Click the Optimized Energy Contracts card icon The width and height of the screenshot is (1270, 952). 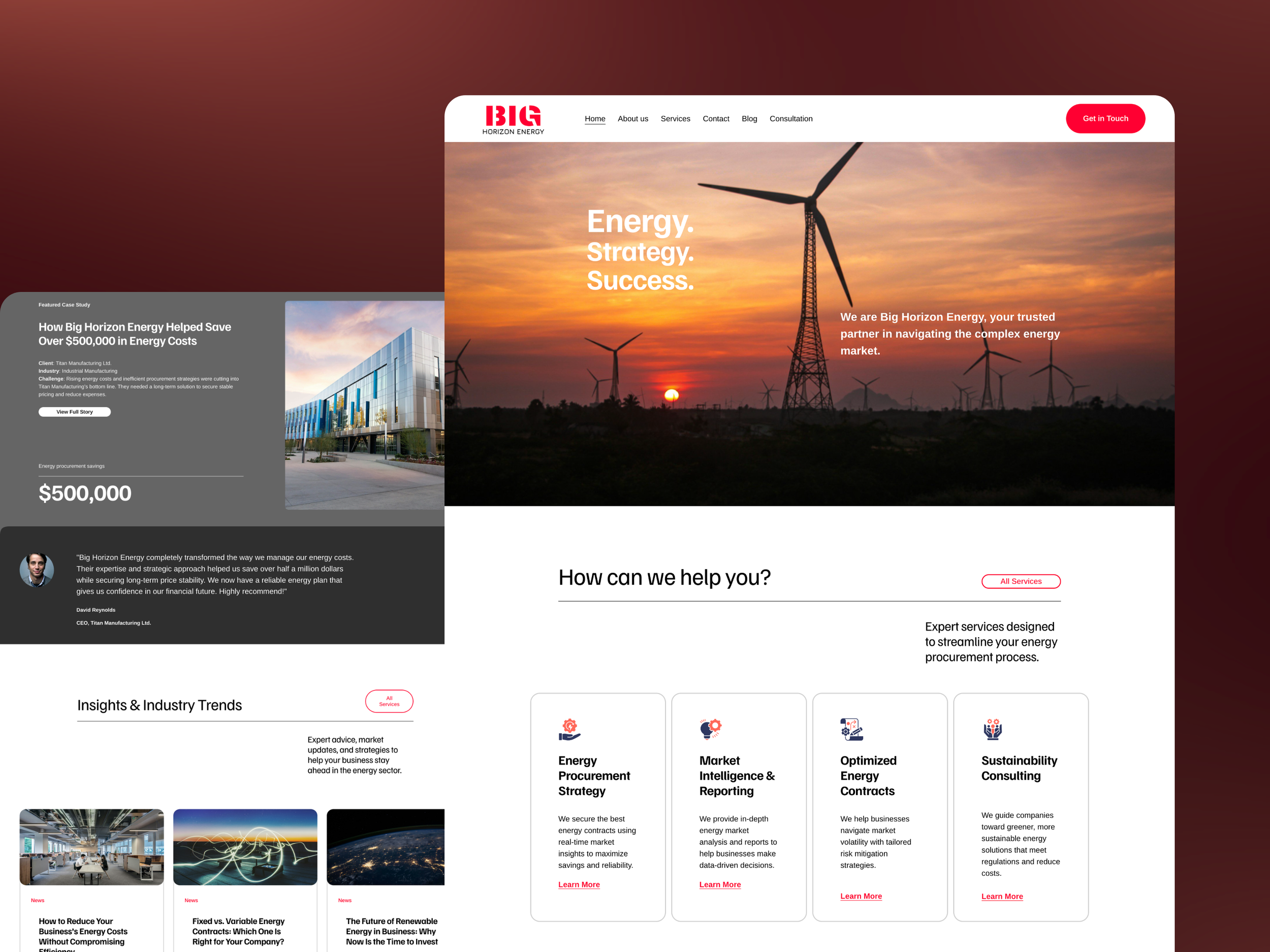[851, 729]
